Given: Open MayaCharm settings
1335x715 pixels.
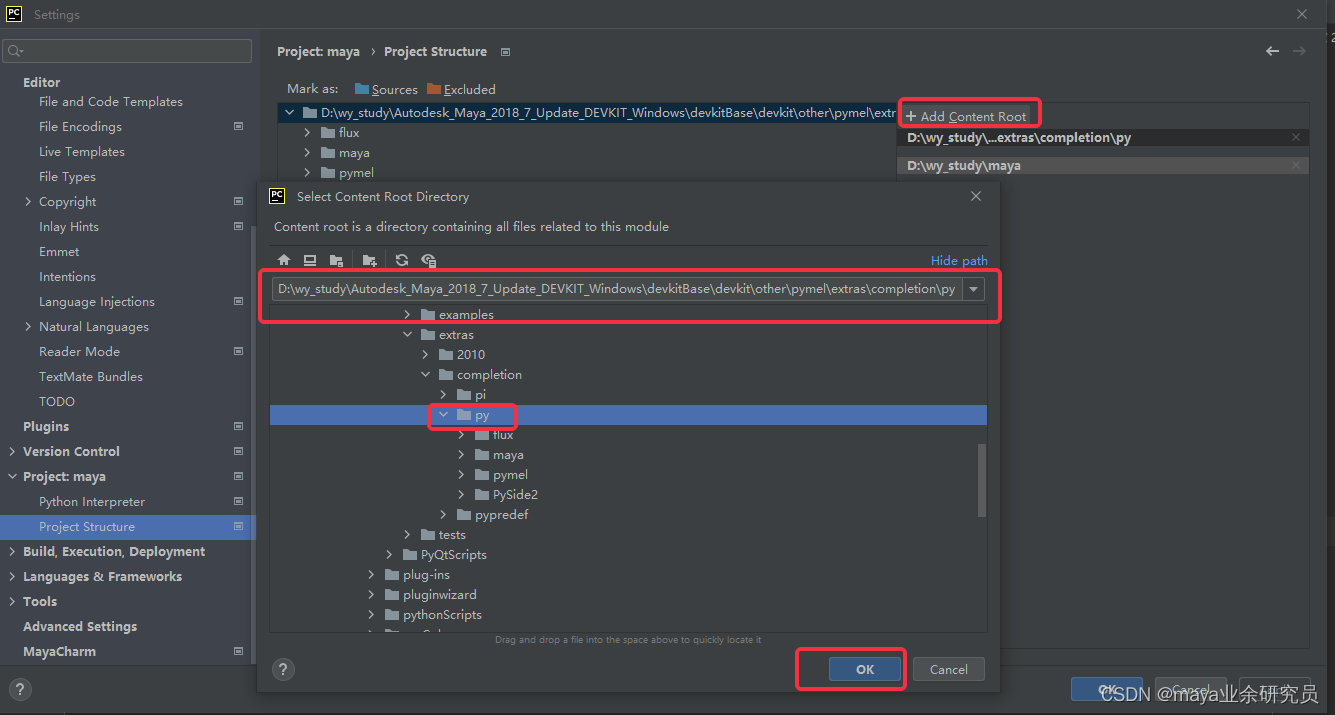Looking at the screenshot, I should 61,651.
